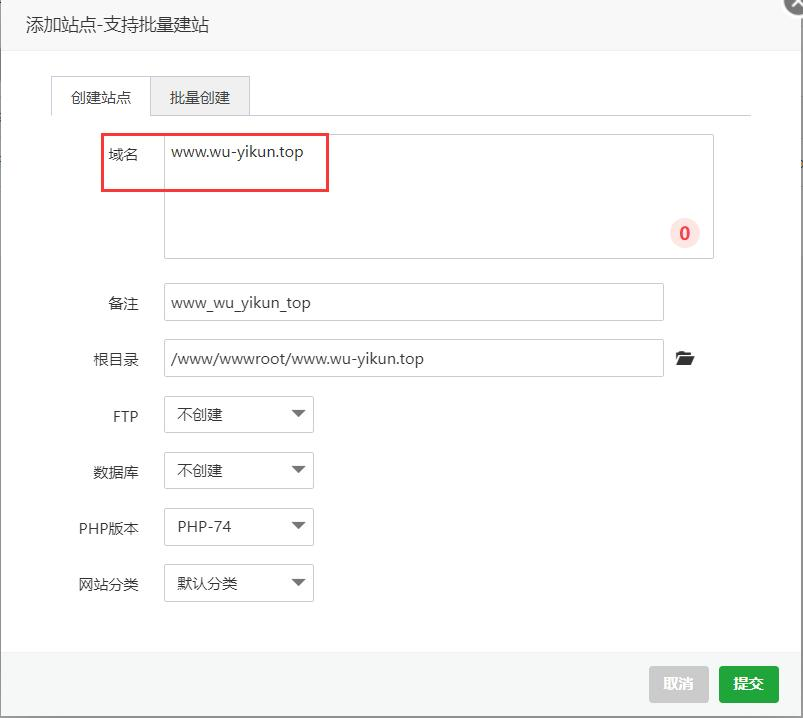Close the add site dialog
803x718 pixels.
pyautogui.click(x=796, y=4)
